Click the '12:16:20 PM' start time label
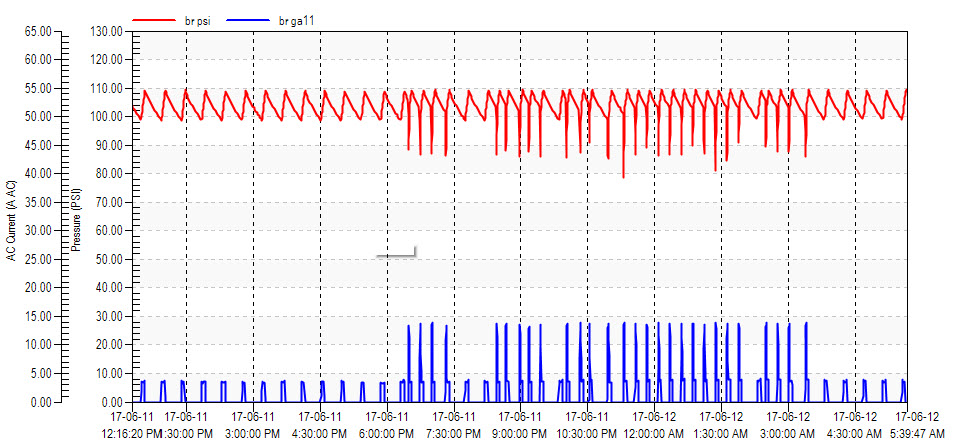The width and height of the screenshot is (953, 445). [132, 434]
